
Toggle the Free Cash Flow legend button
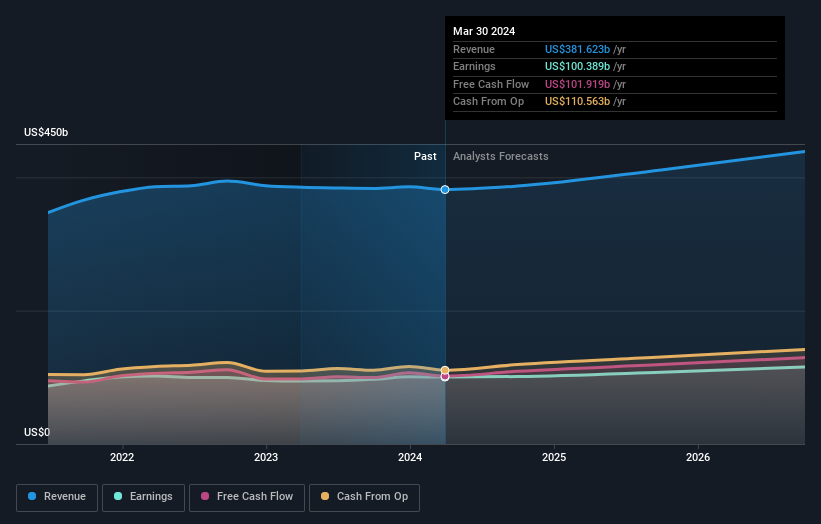pos(247,497)
